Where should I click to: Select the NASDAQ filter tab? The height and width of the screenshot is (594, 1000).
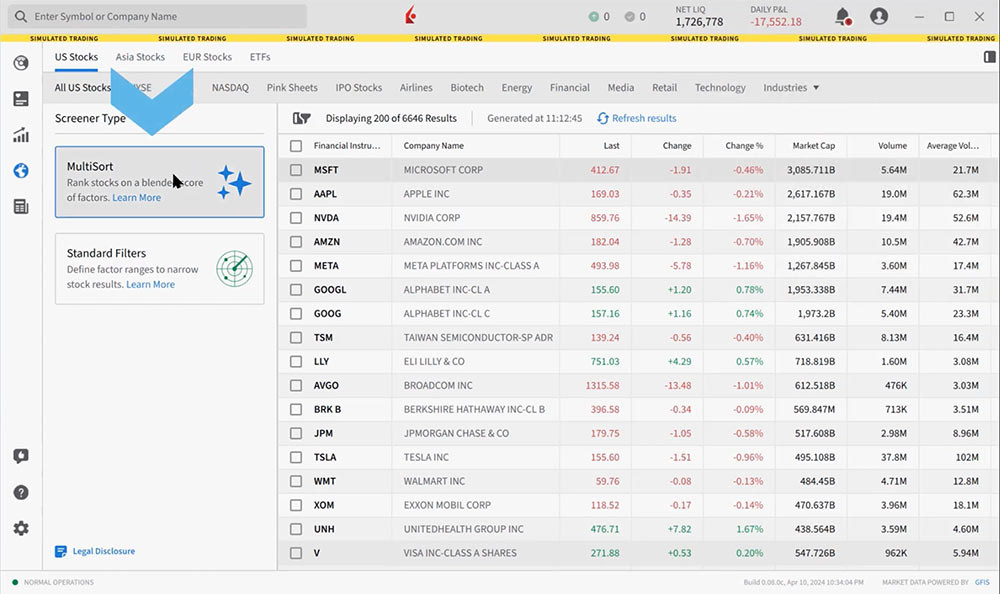click(230, 87)
